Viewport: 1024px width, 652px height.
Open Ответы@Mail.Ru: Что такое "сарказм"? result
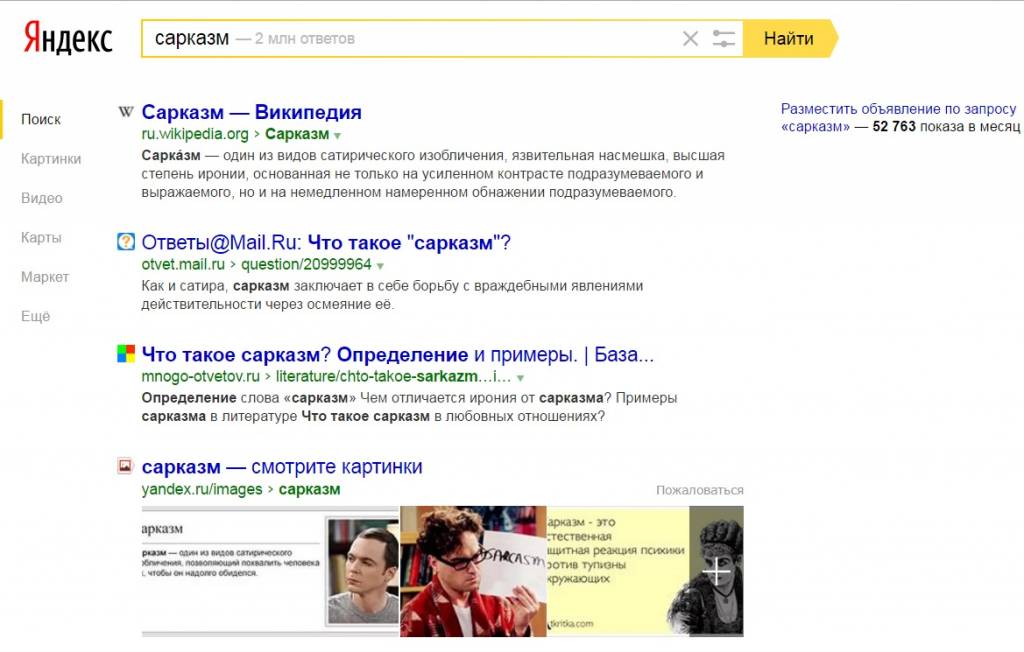click(x=326, y=242)
